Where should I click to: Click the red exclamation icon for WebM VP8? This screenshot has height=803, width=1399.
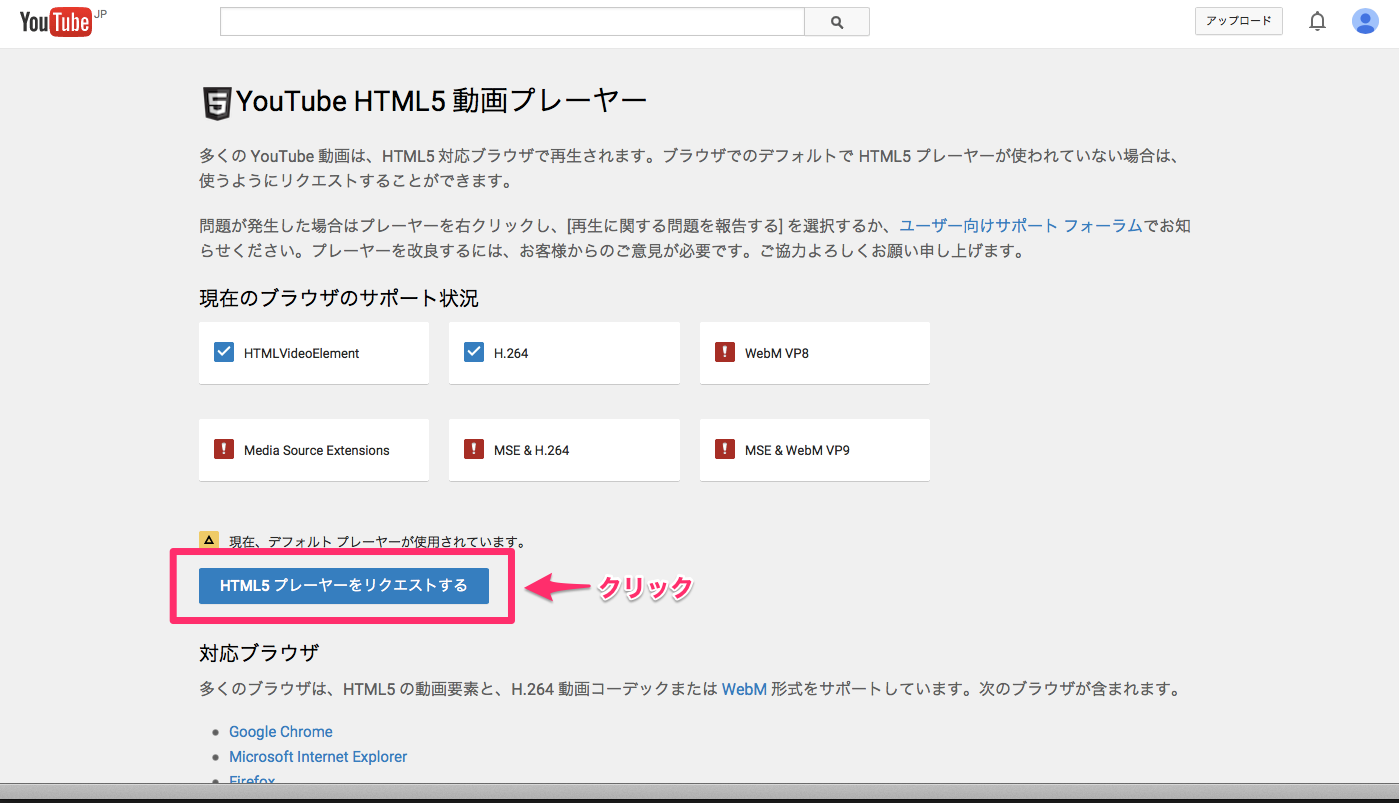pos(725,352)
